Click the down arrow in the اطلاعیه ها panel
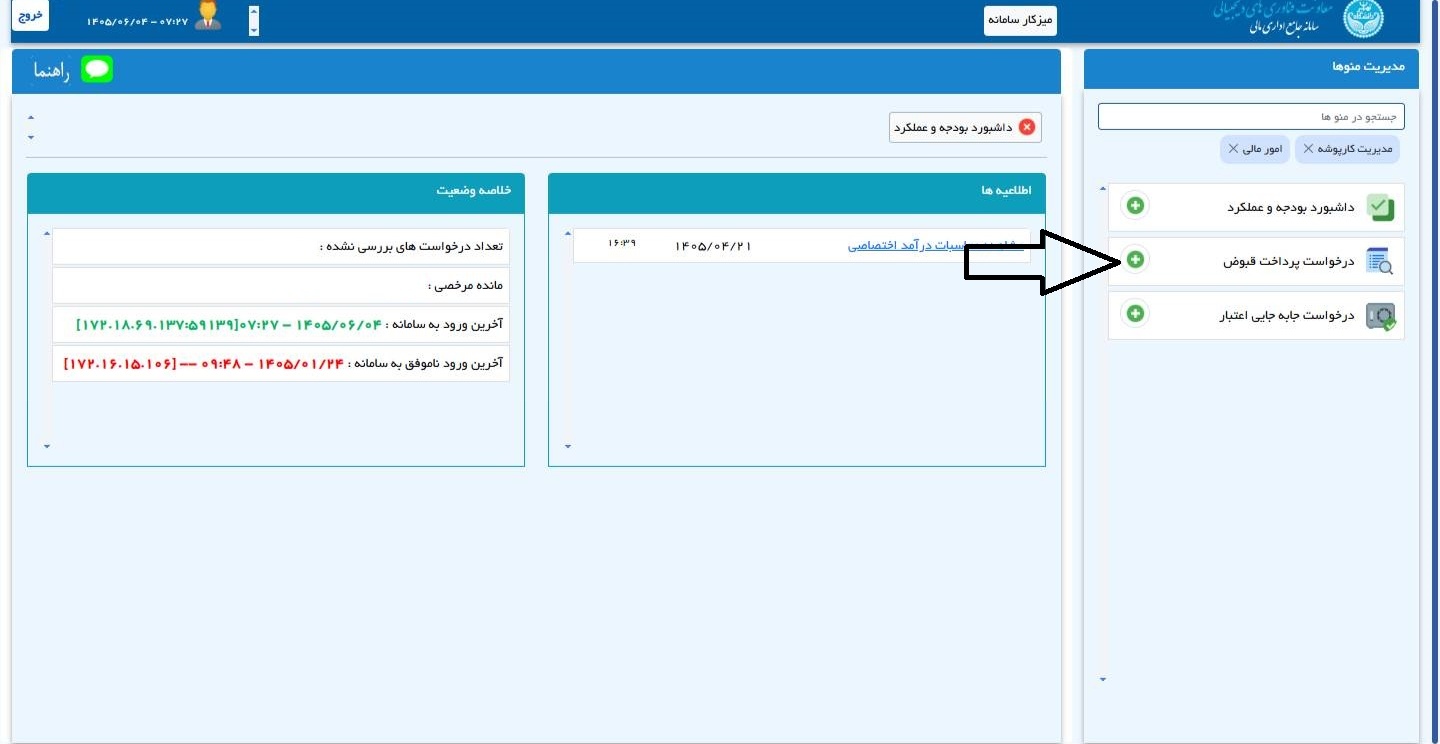The image size is (1440, 744). tap(568, 447)
